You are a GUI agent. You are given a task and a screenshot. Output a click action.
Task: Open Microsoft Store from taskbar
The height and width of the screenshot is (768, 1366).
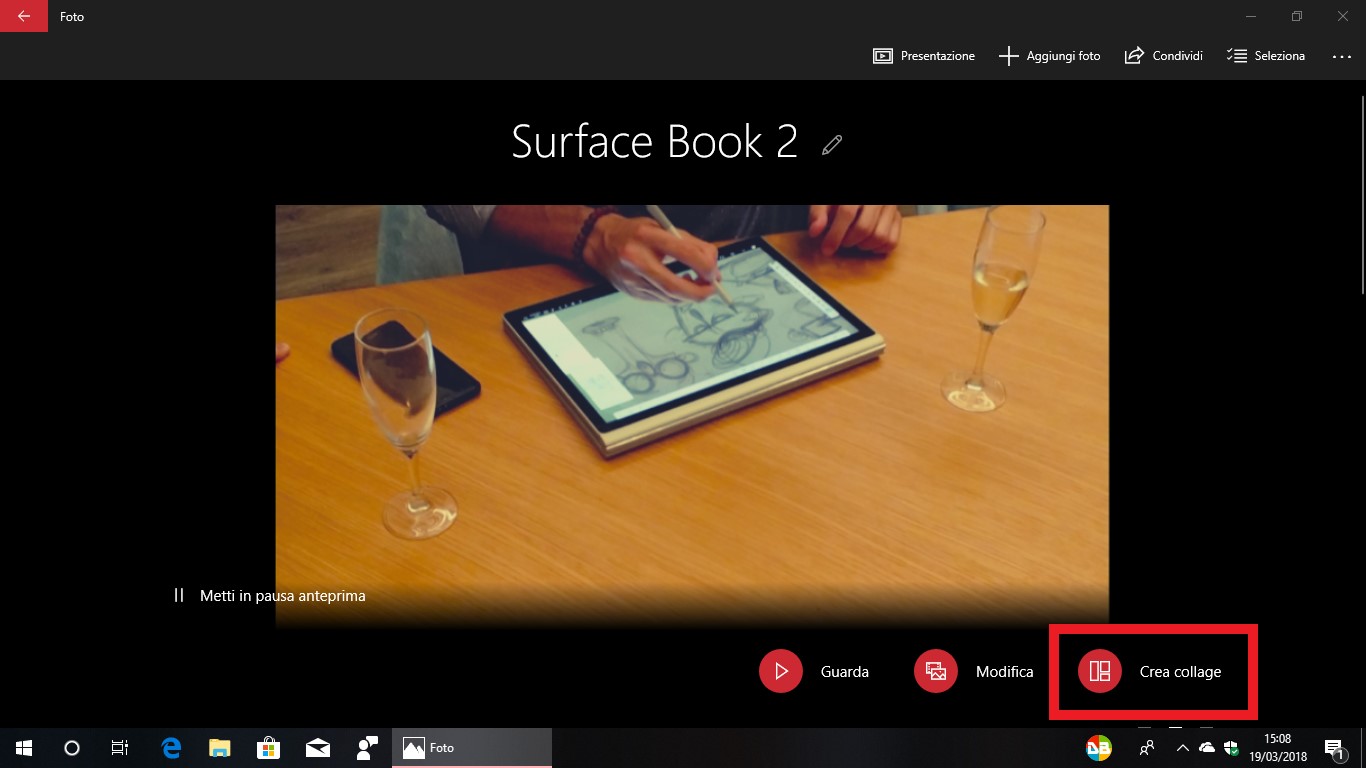coord(268,748)
